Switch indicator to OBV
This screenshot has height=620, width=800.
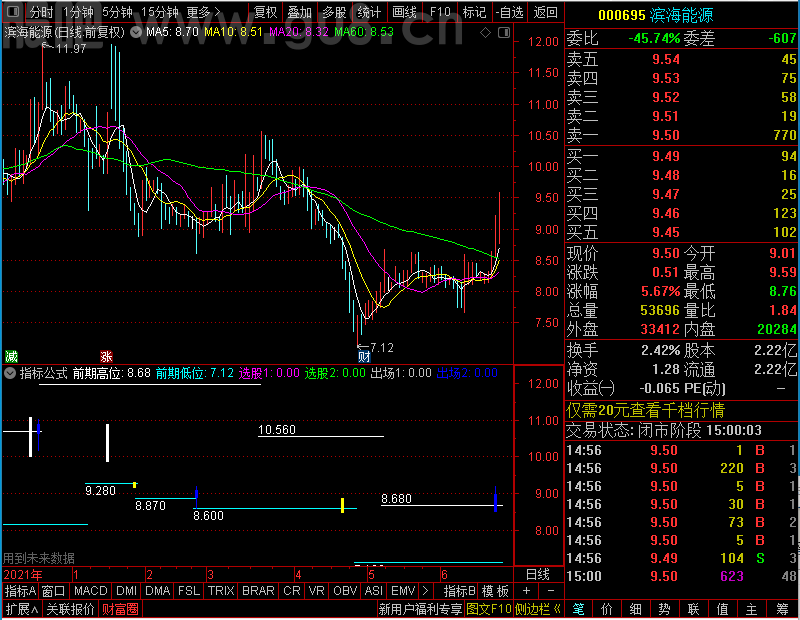[x=345, y=591]
